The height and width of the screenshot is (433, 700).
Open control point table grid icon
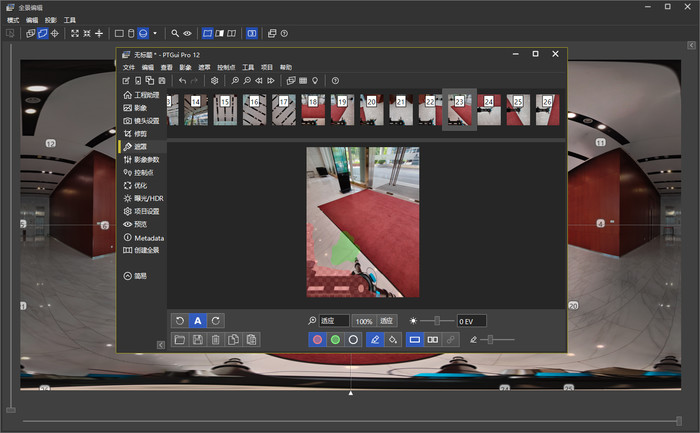(x=303, y=81)
